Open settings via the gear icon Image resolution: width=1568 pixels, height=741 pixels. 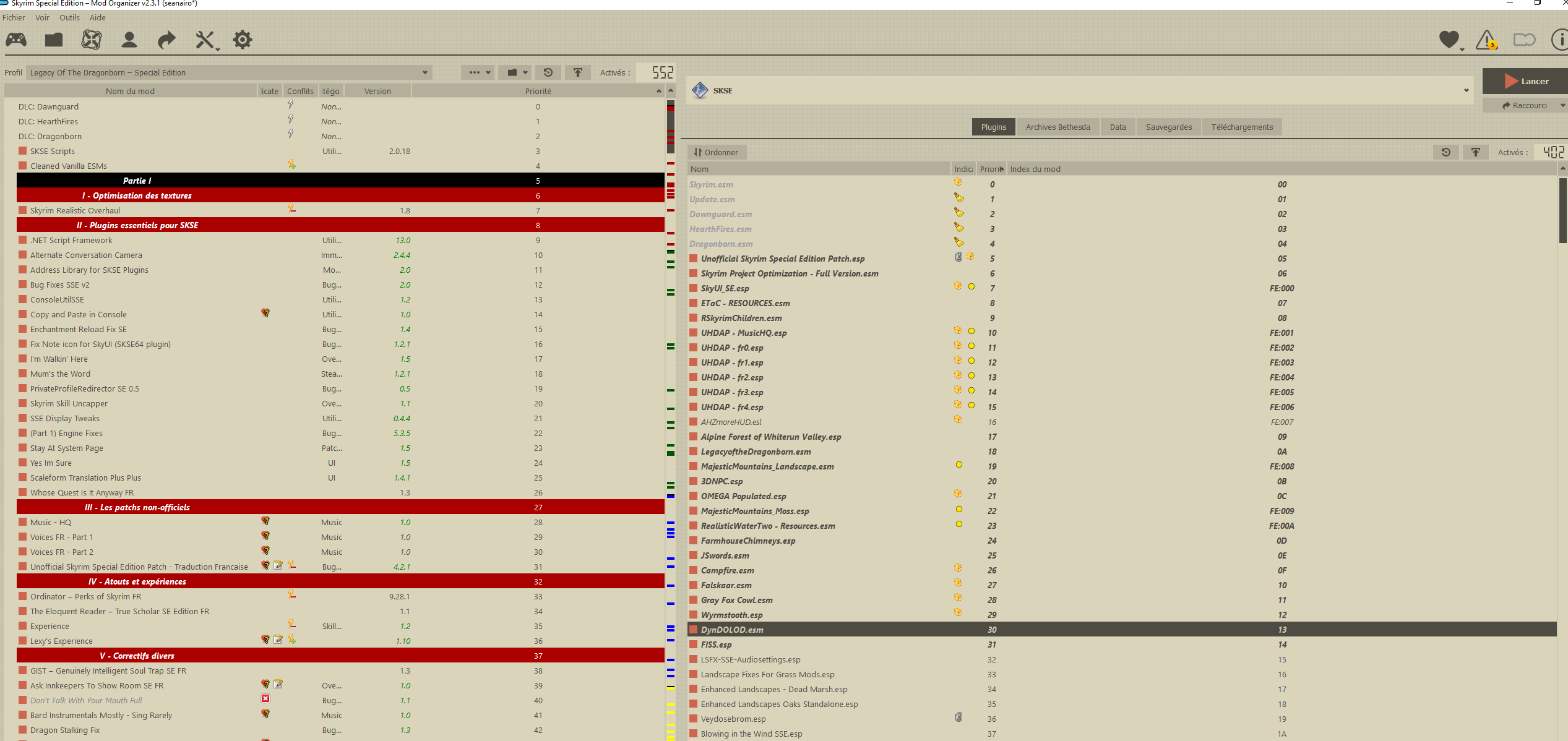[x=243, y=40]
